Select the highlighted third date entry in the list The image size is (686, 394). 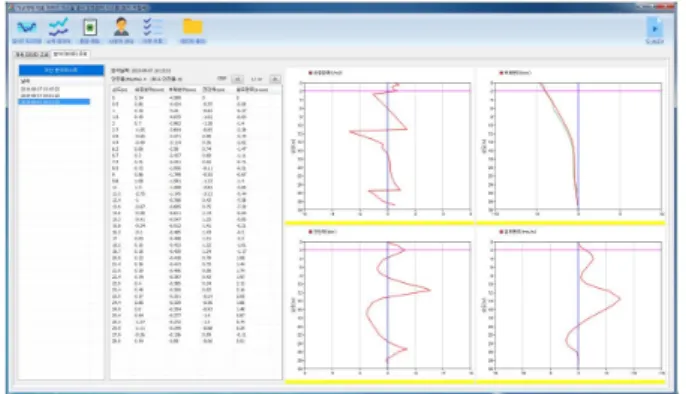point(54,102)
